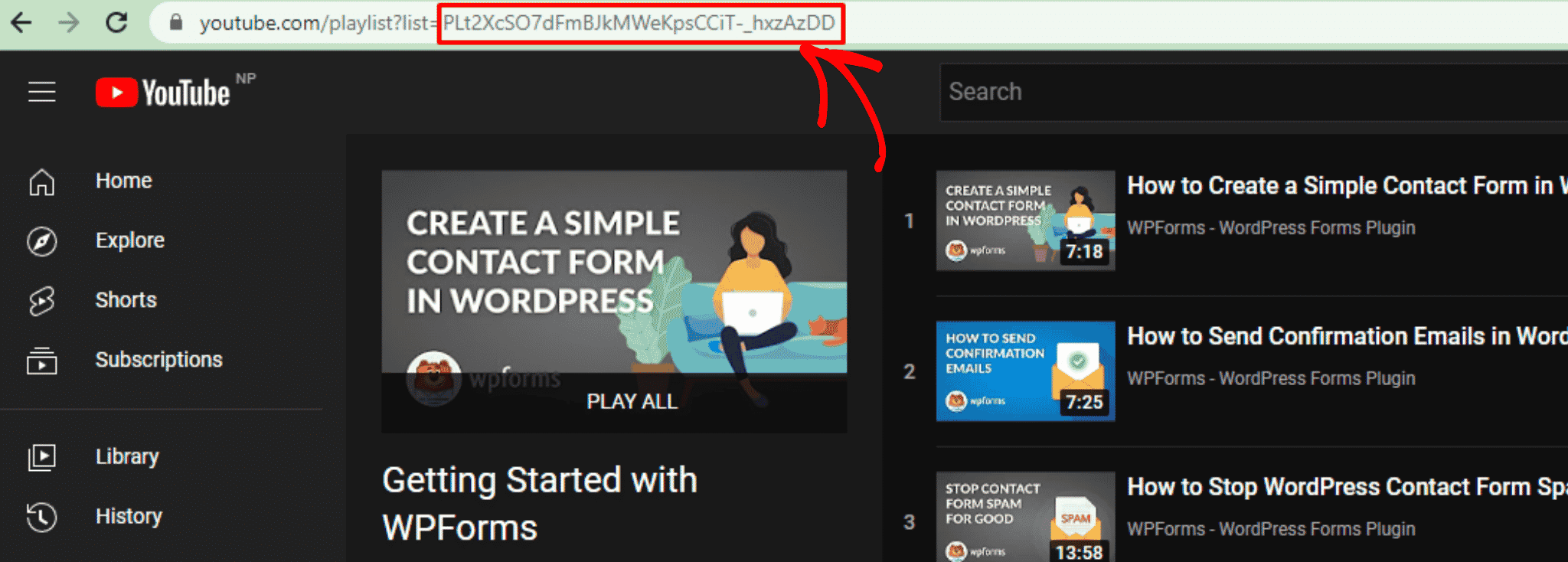
Task: Open Home from the sidebar
Action: click(x=123, y=181)
